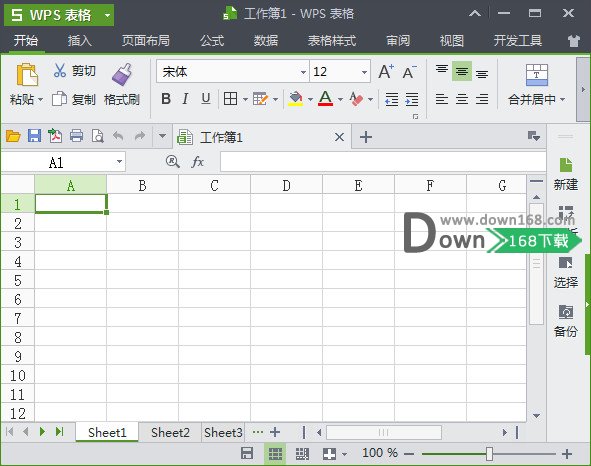591x466 pixels.
Task: Expand the Paste (粘贴) options arrow
Action: (x=40, y=100)
